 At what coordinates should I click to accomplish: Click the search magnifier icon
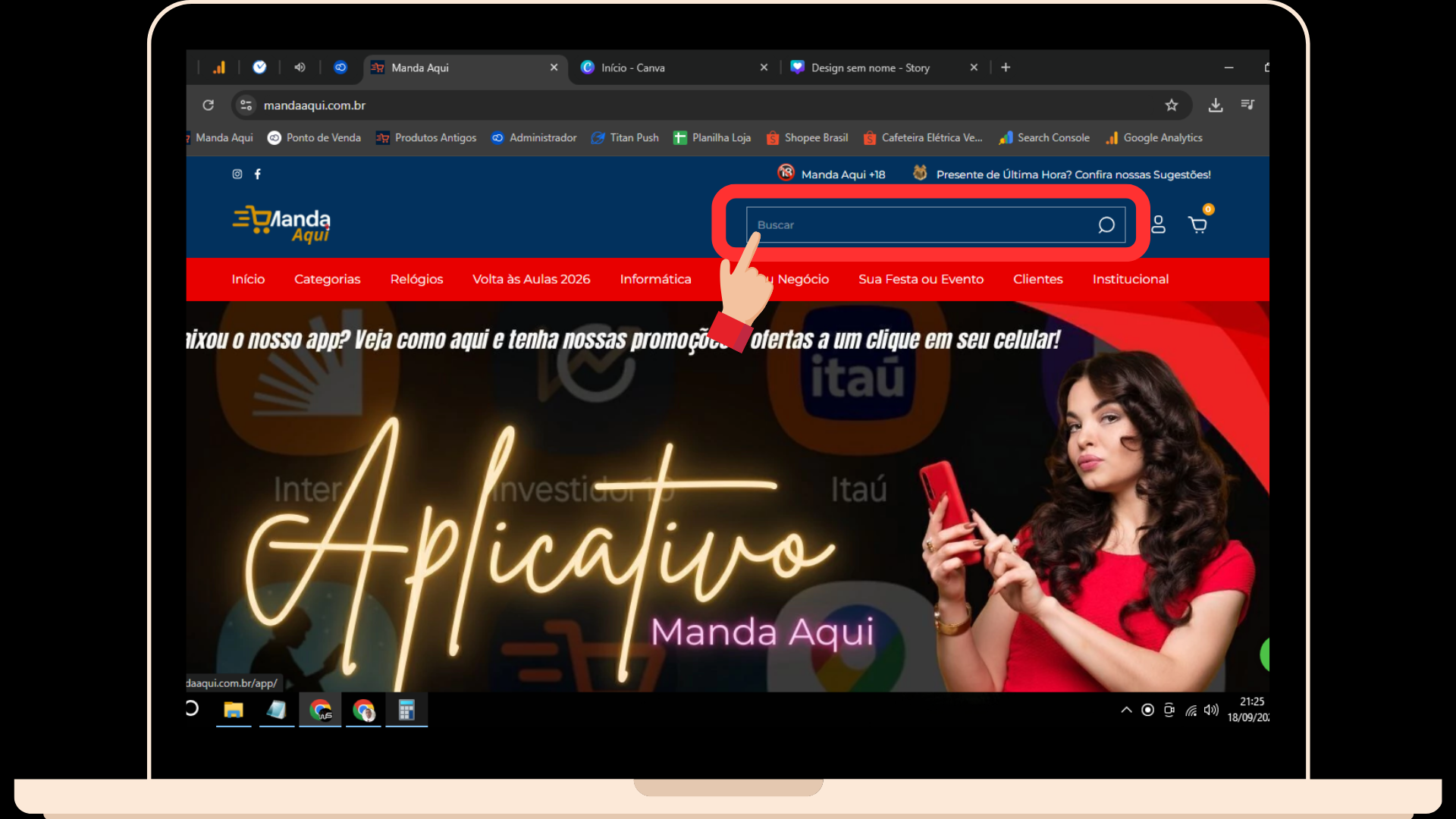click(x=1106, y=225)
